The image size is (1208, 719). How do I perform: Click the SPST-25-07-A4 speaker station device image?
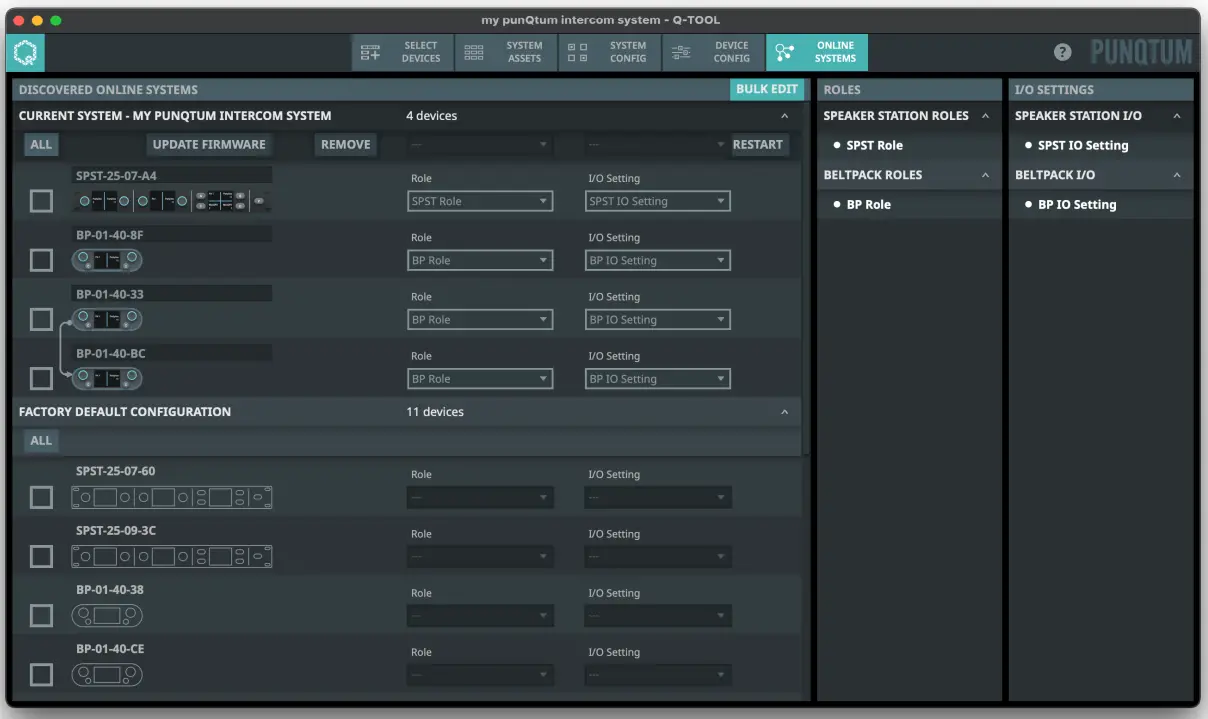point(172,201)
